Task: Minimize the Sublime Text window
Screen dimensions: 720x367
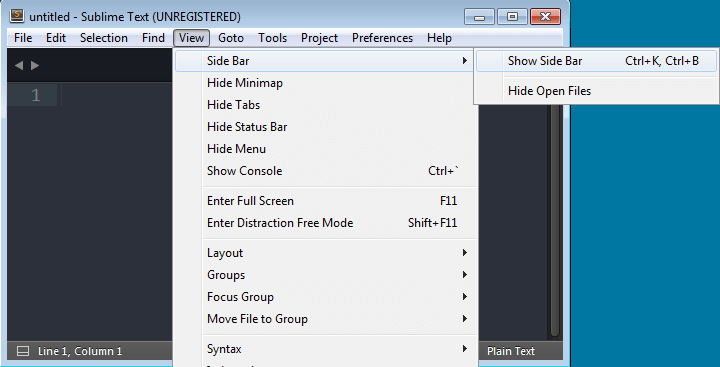Action: point(479,17)
